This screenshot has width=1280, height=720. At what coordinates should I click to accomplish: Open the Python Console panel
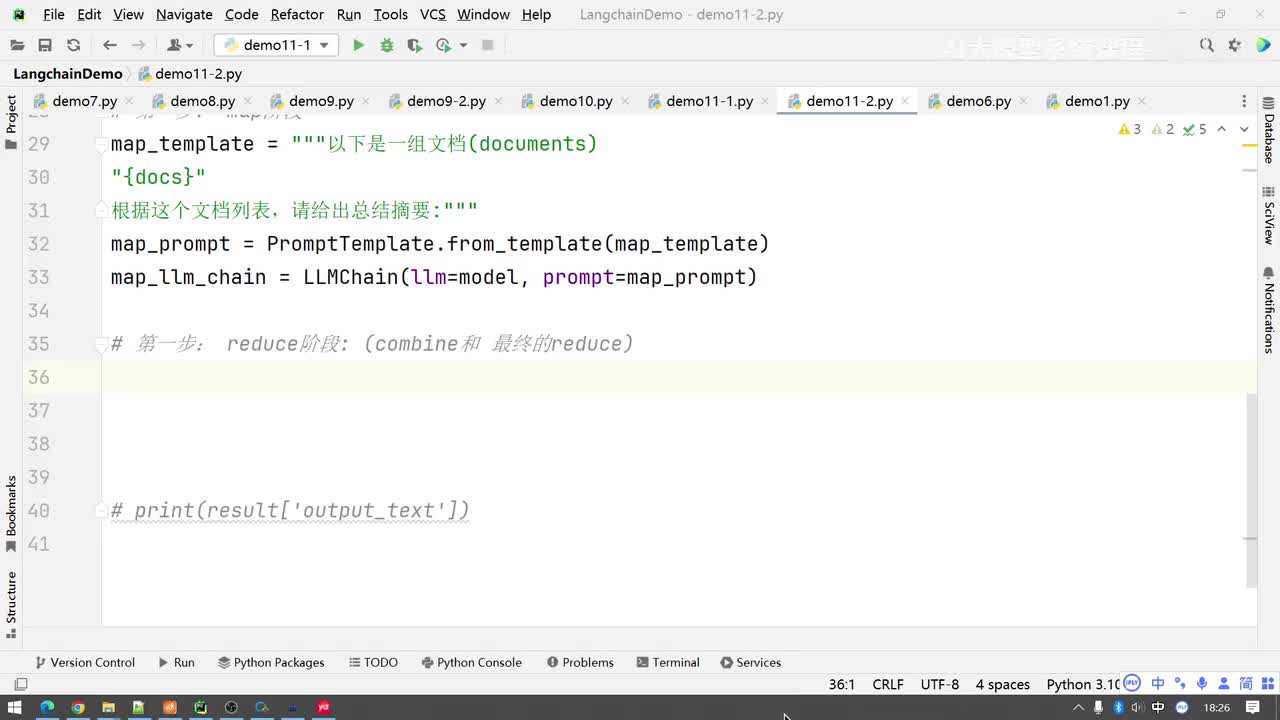[472, 662]
